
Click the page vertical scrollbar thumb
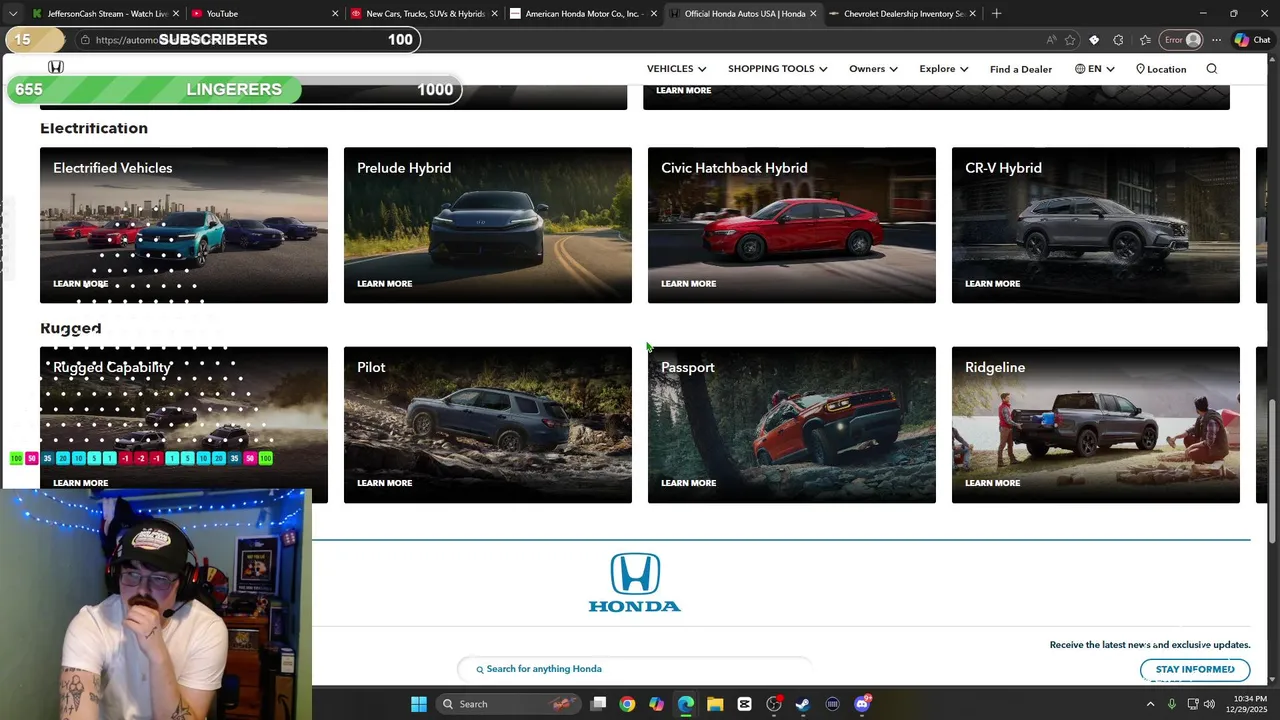[1272, 470]
